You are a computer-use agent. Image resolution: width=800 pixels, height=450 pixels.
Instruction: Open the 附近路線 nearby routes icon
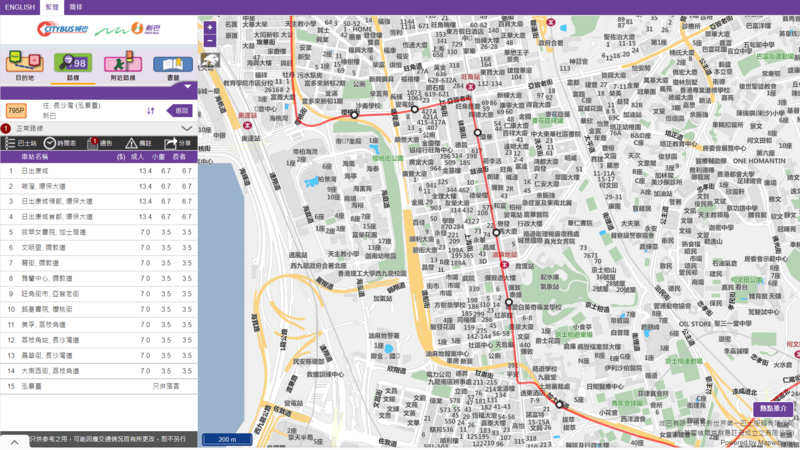point(124,63)
